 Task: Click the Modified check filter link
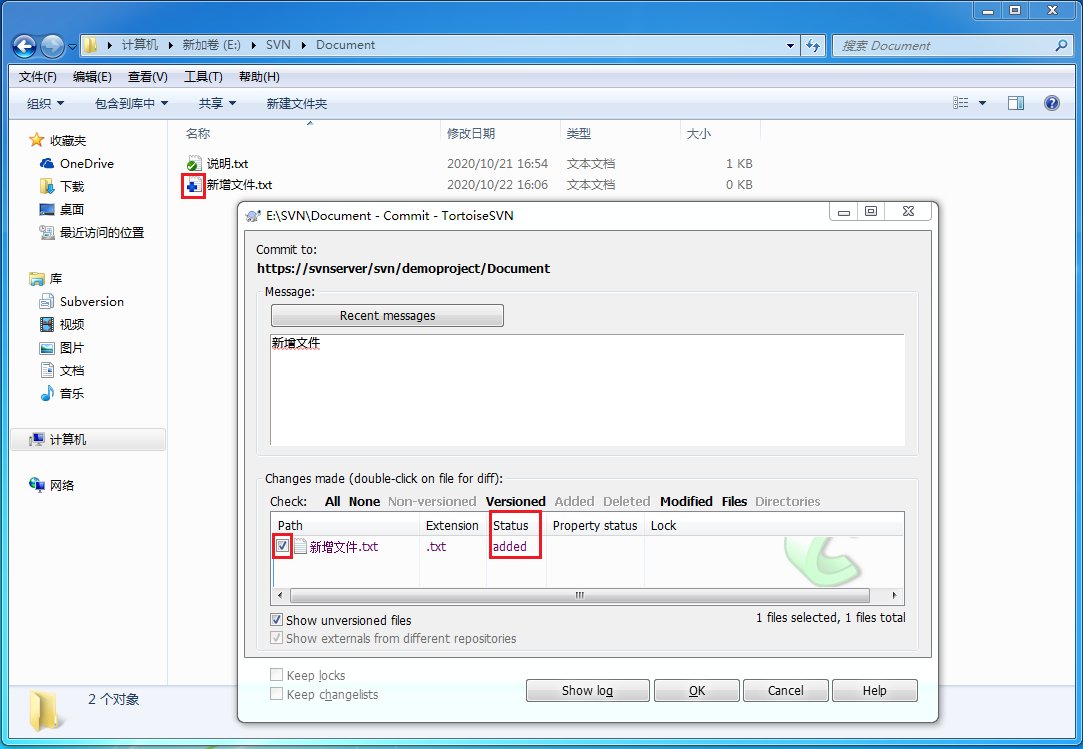pyautogui.click(x=686, y=501)
